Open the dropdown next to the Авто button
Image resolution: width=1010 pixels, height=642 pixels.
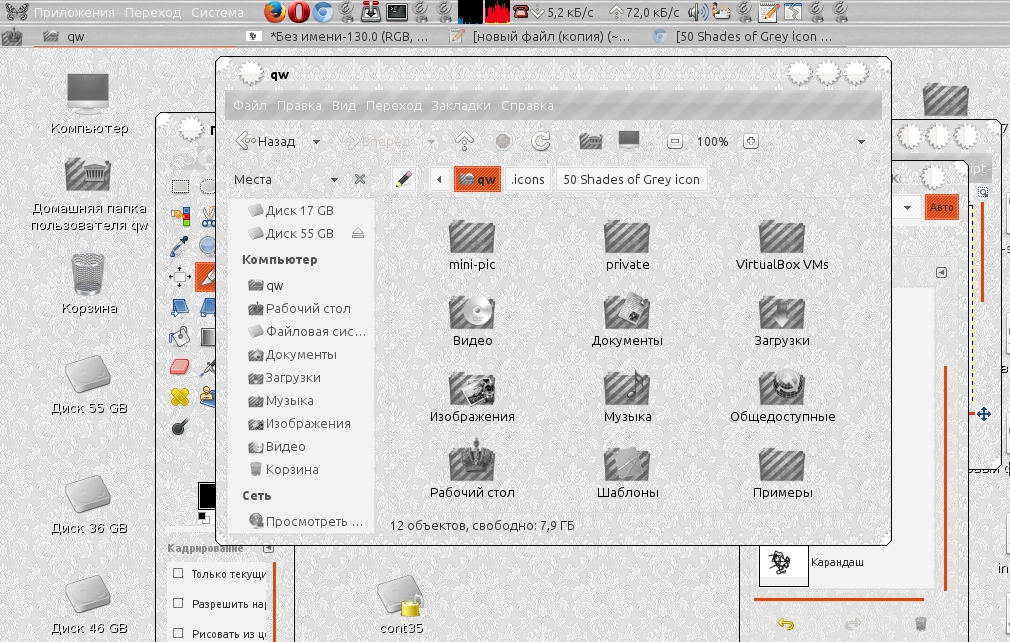[907, 207]
